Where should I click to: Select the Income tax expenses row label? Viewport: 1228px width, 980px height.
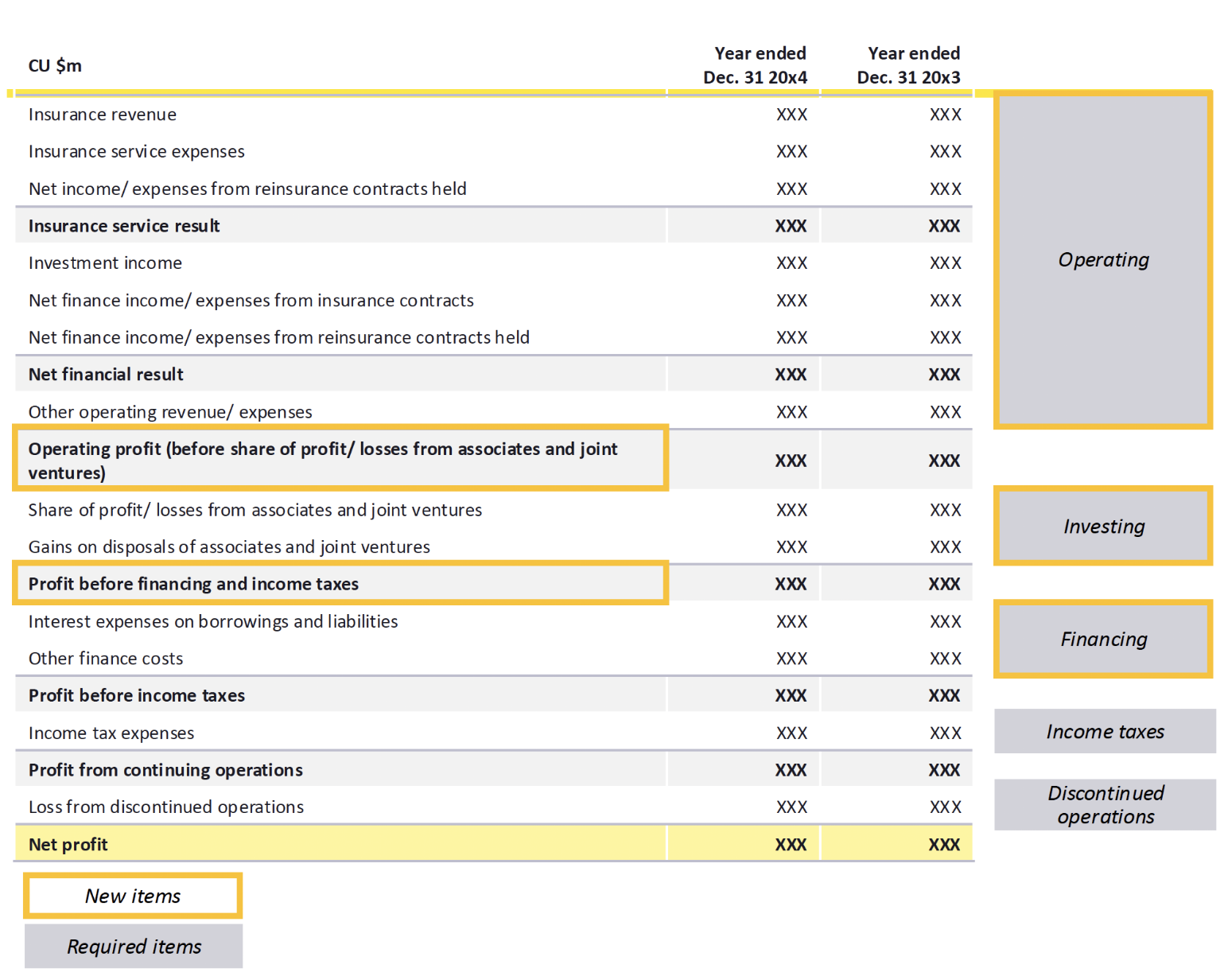[111, 733]
